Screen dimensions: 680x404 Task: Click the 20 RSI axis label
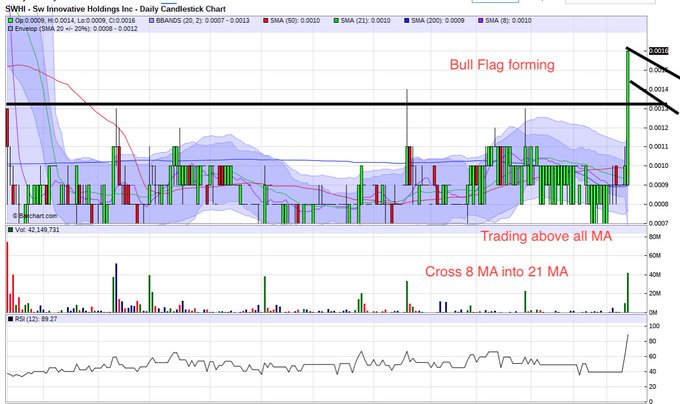tap(653, 387)
